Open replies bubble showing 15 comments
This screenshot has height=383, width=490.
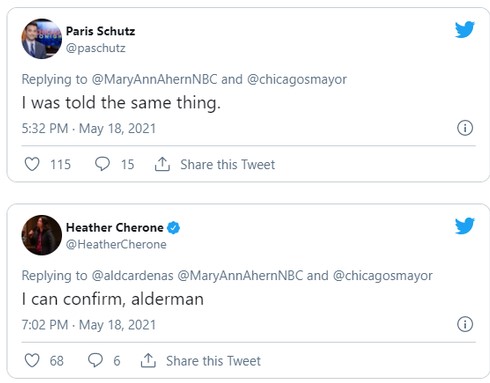pyautogui.click(x=102, y=164)
